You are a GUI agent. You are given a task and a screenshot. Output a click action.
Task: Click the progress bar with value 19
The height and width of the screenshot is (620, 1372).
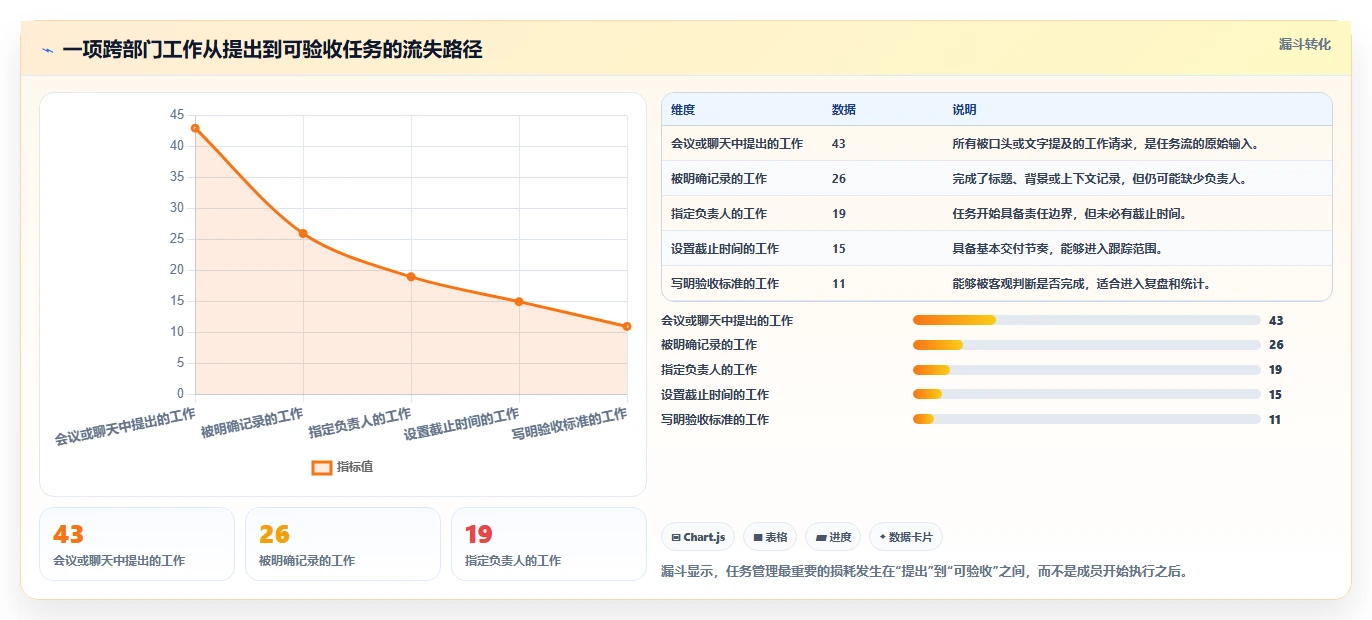pyautogui.click(x=1086, y=370)
